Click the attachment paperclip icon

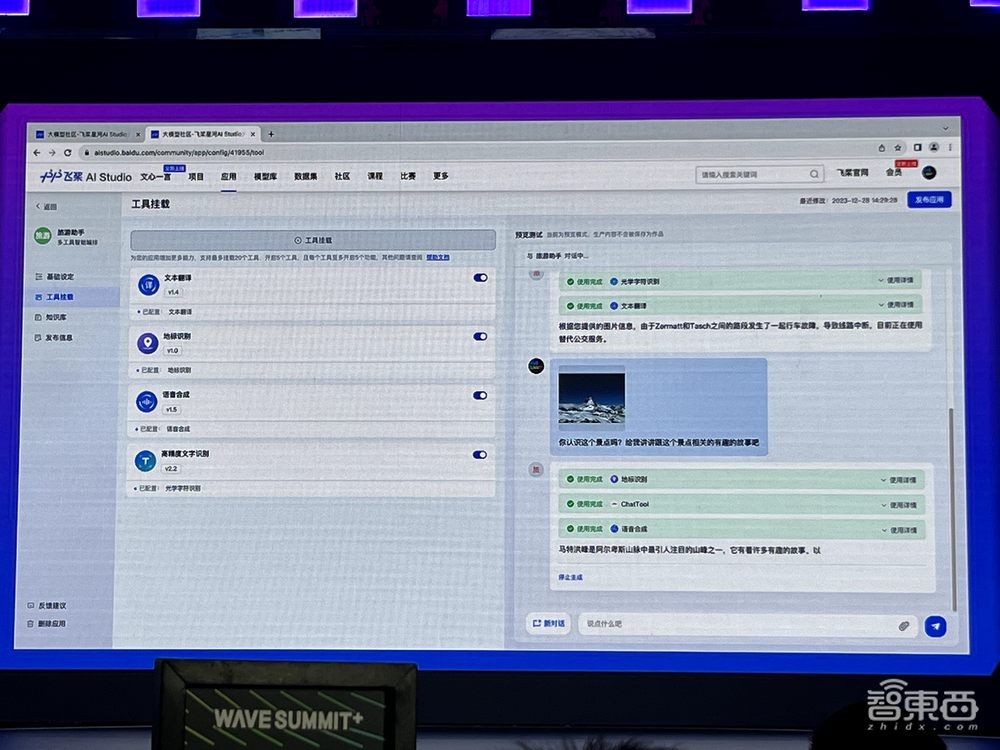pyautogui.click(x=903, y=626)
